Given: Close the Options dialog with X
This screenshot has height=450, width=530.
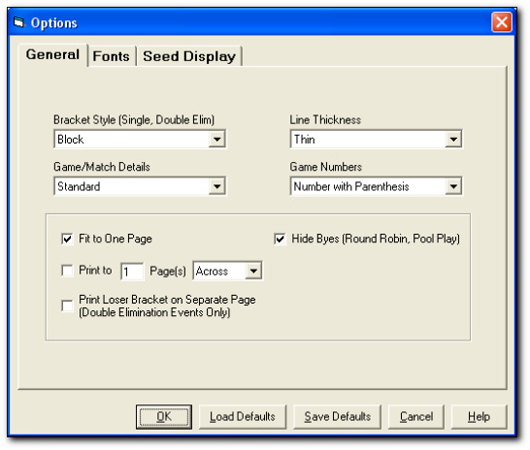Looking at the screenshot, I should 501,22.
